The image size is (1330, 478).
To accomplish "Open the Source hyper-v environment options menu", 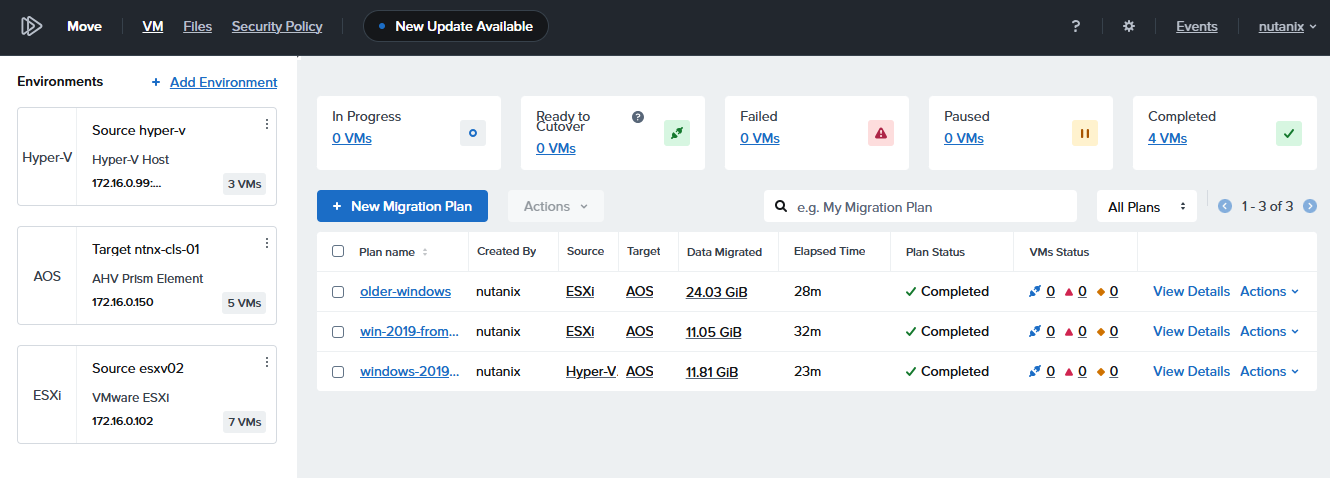I will click(266, 124).
